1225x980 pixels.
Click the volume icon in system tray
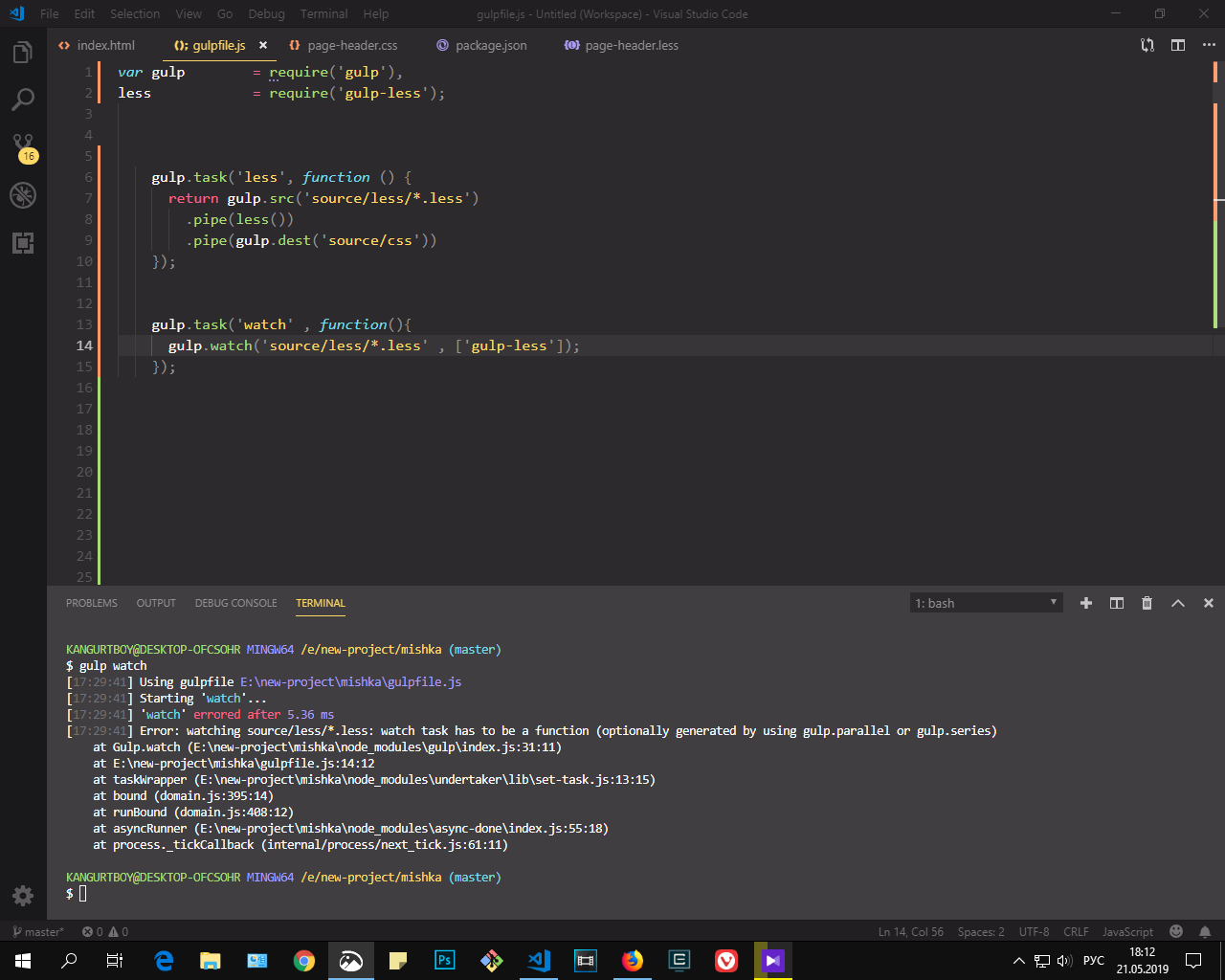[1064, 960]
